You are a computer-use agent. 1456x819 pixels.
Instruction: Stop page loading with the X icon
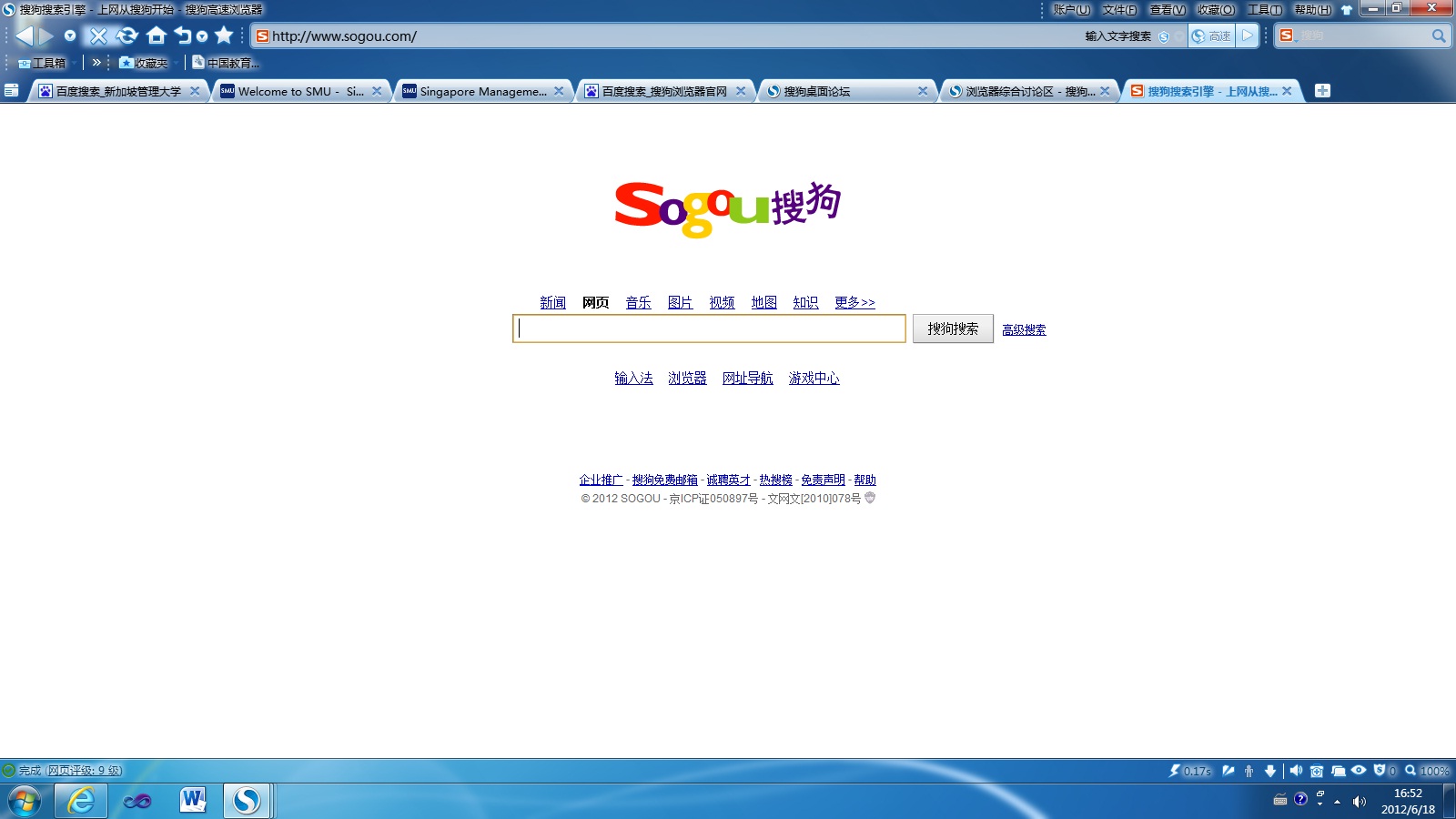click(98, 35)
